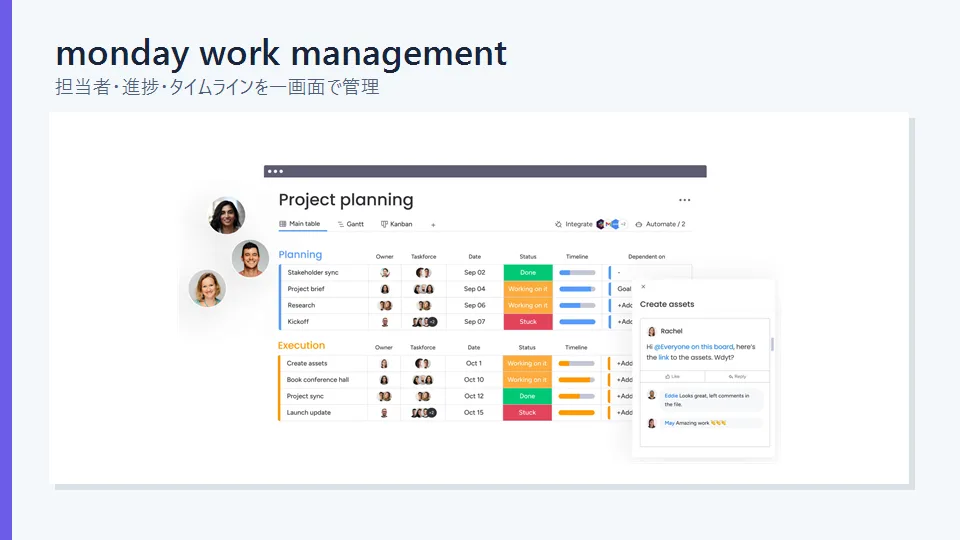Select the Kickoff task row

[x=298, y=321]
